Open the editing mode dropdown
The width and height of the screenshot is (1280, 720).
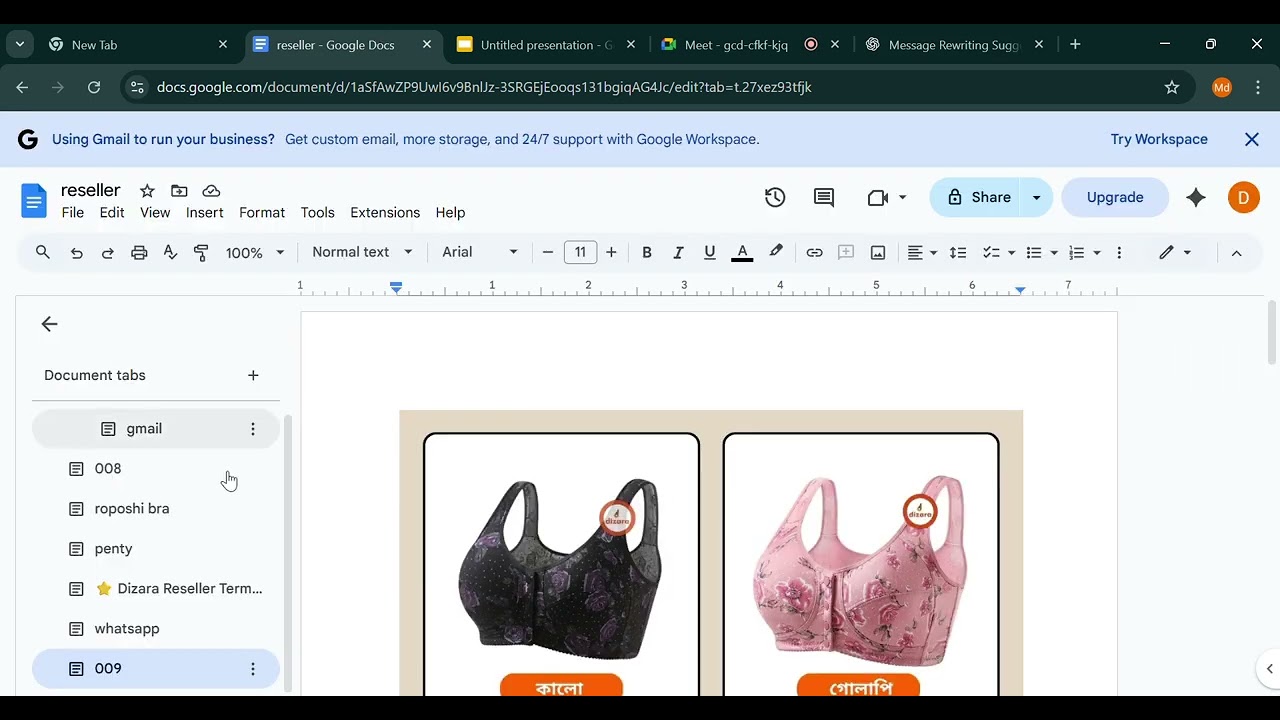1175,253
